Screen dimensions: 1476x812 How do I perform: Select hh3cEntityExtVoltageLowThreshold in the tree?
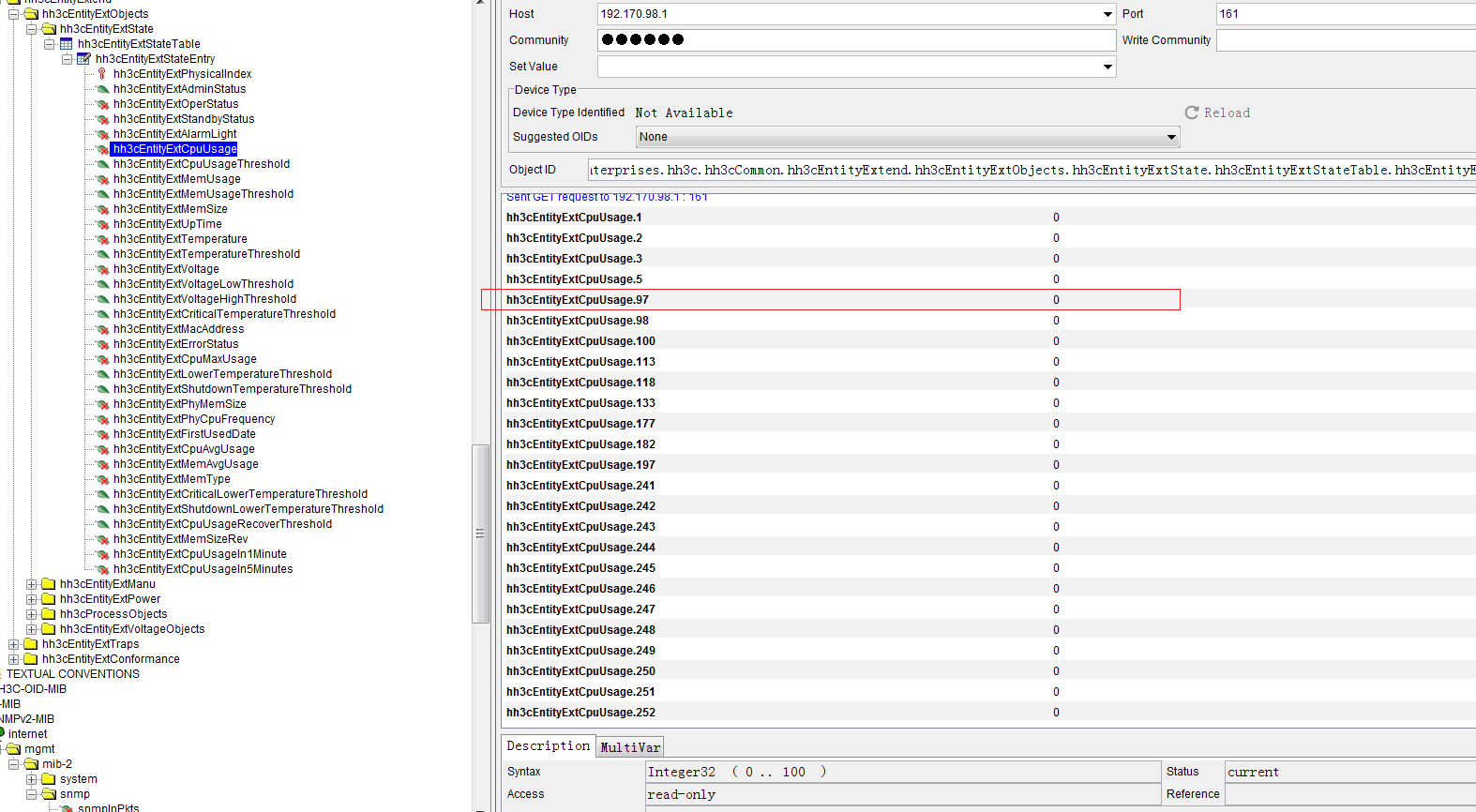[203, 284]
